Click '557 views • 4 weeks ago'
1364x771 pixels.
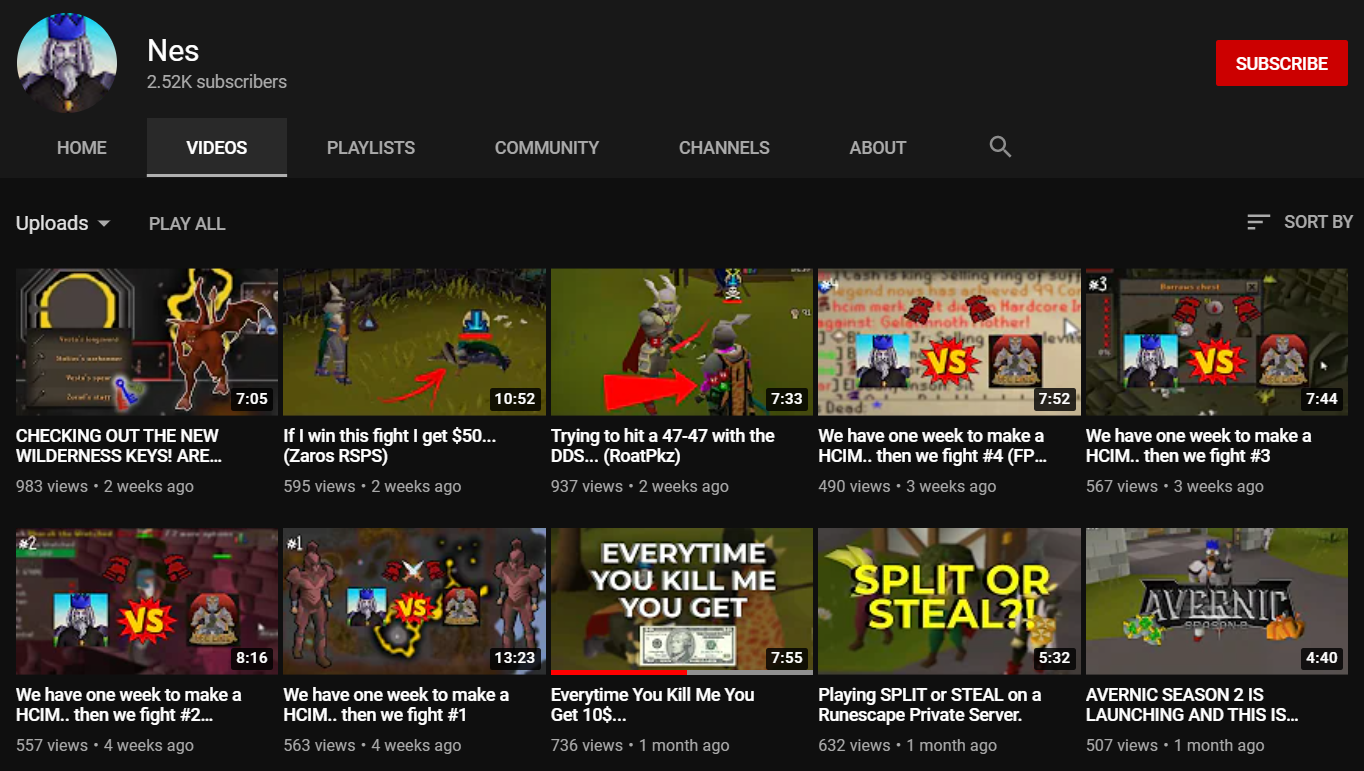105,746
